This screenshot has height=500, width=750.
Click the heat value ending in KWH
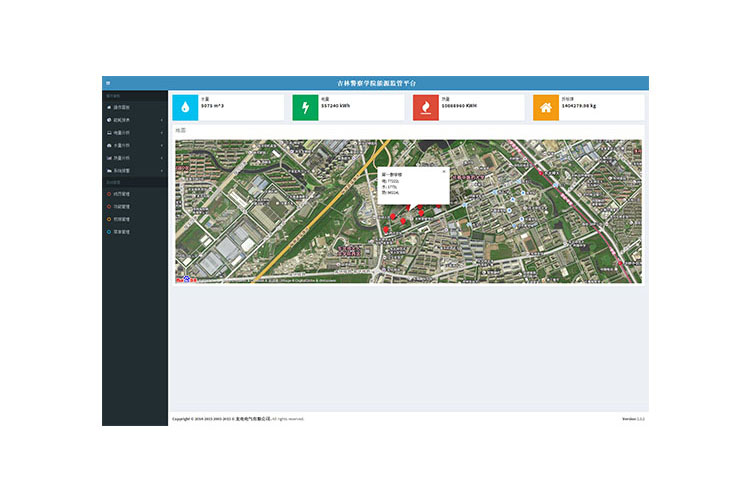click(x=459, y=106)
